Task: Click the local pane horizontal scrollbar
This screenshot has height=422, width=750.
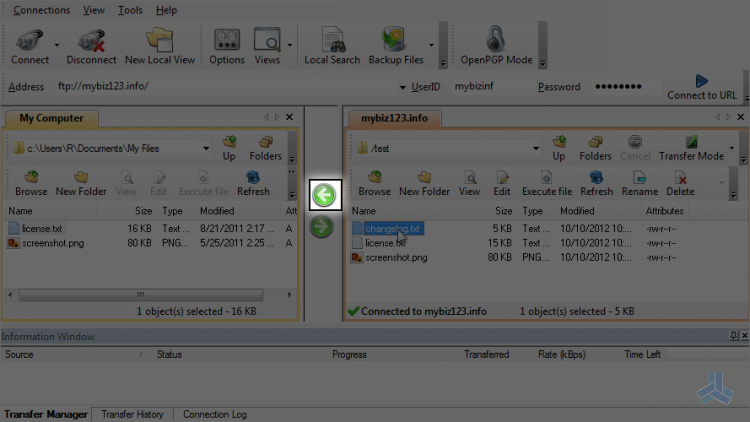Action: click(141, 295)
